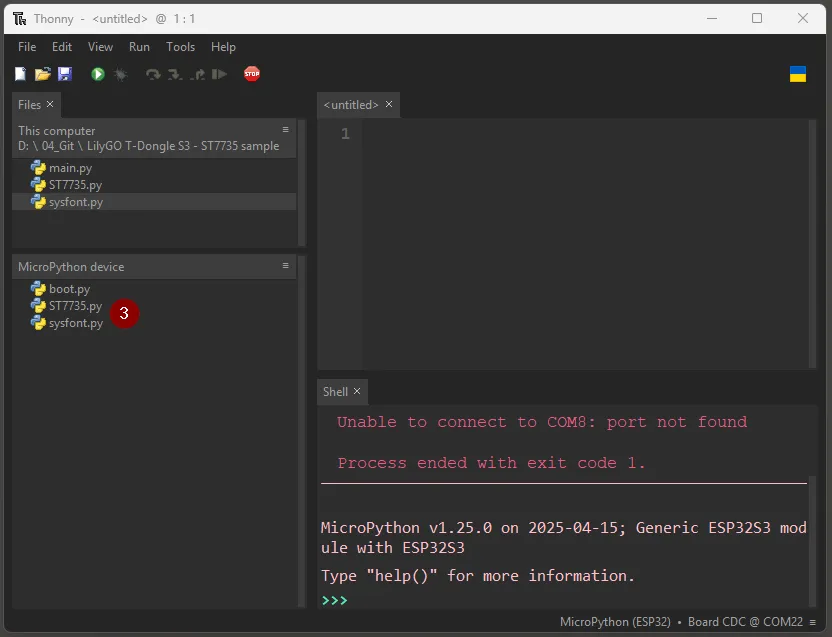This screenshot has width=832, height=637.
Task: Close the untitled editor tab
Action: coord(389,104)
